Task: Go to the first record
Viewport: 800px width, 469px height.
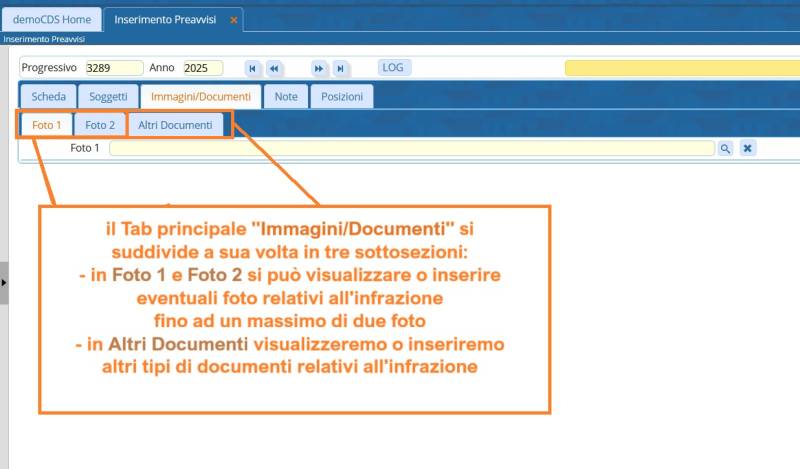Action: (253, 68)
